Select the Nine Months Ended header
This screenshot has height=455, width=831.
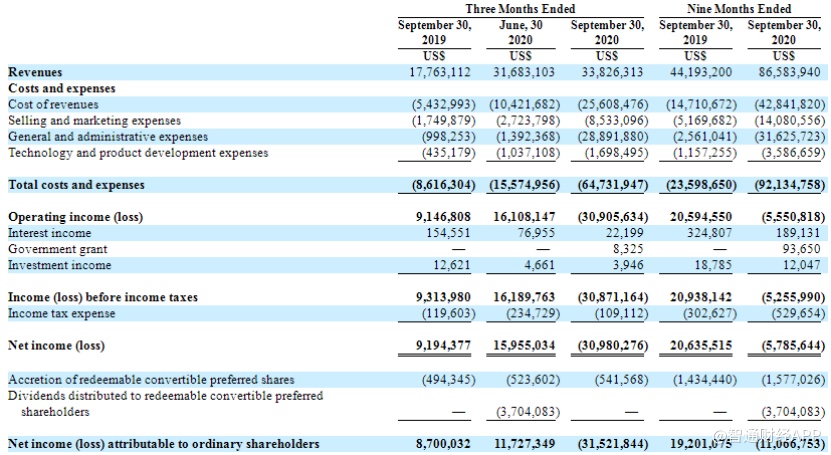click(740, 9)
